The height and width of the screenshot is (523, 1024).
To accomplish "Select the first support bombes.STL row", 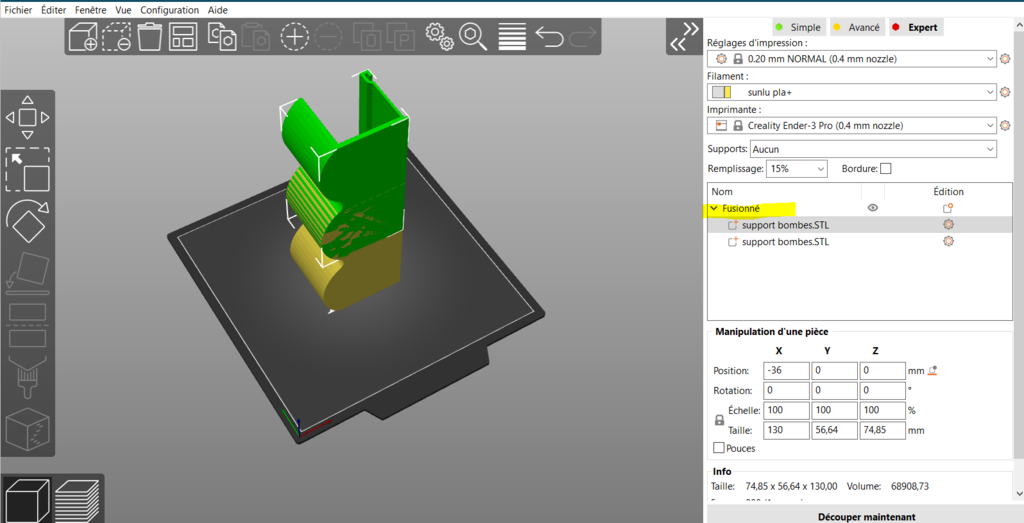I will click(x=859, y=225).
